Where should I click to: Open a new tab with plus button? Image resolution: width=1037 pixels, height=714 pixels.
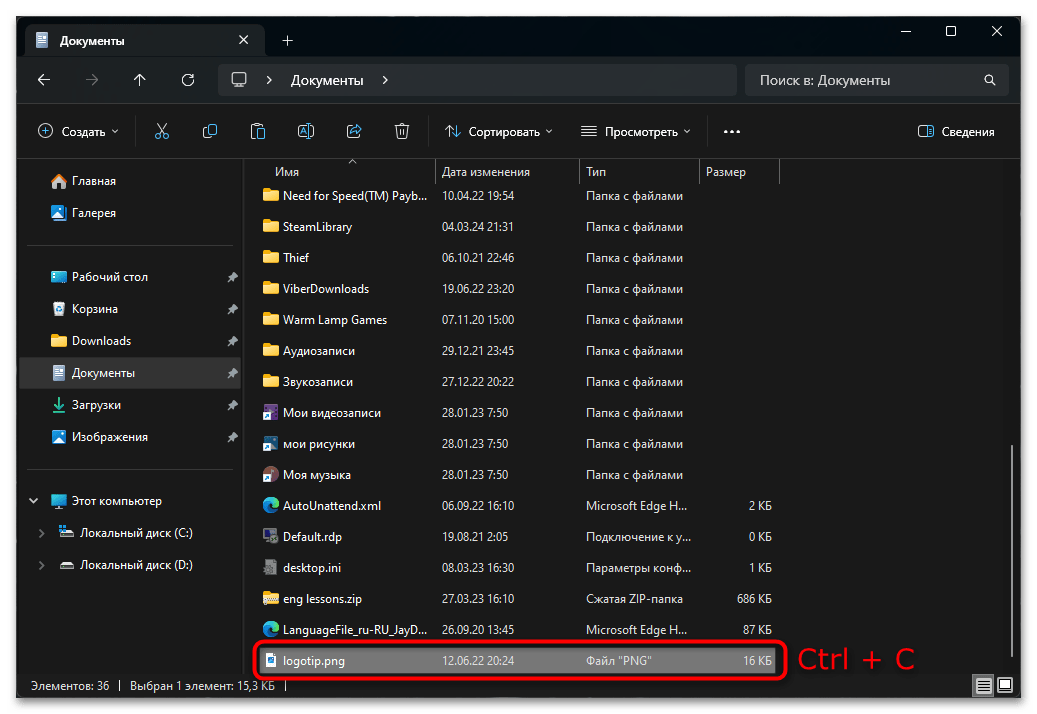[287, 41]
